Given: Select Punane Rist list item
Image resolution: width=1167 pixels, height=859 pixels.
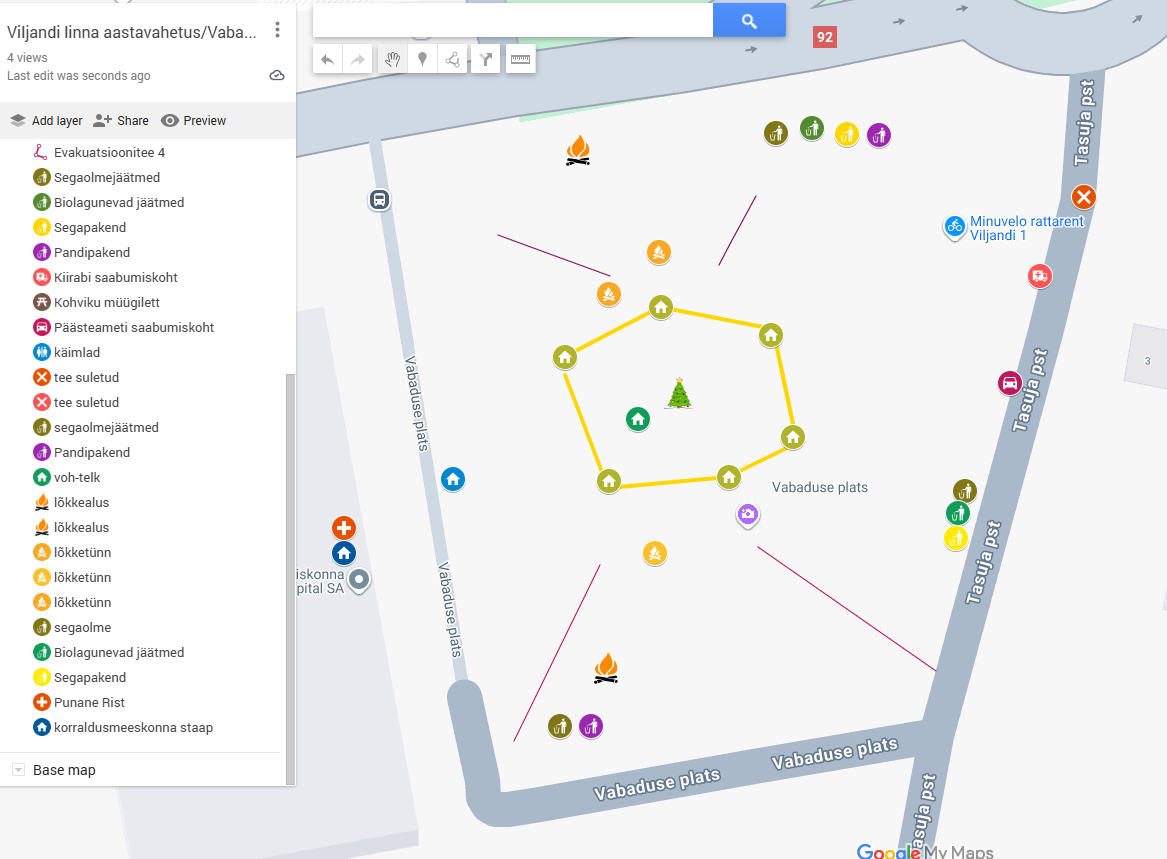Looking at the screenshot, I should point(89,702).
